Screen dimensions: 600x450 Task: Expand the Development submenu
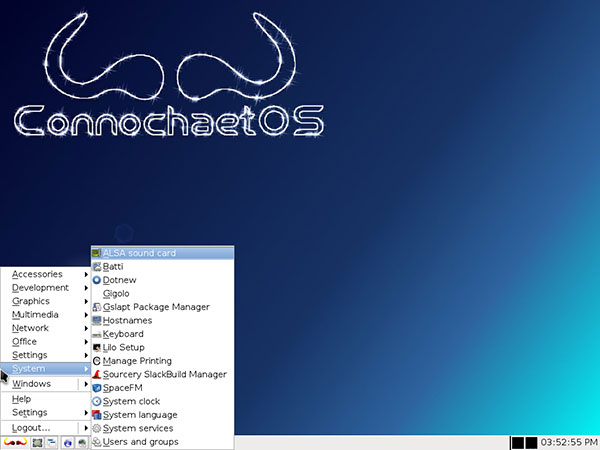pos(46,288)
